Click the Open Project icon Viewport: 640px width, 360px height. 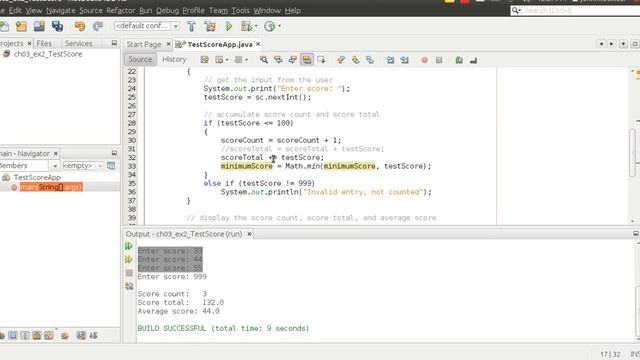[x=39, y=27]
